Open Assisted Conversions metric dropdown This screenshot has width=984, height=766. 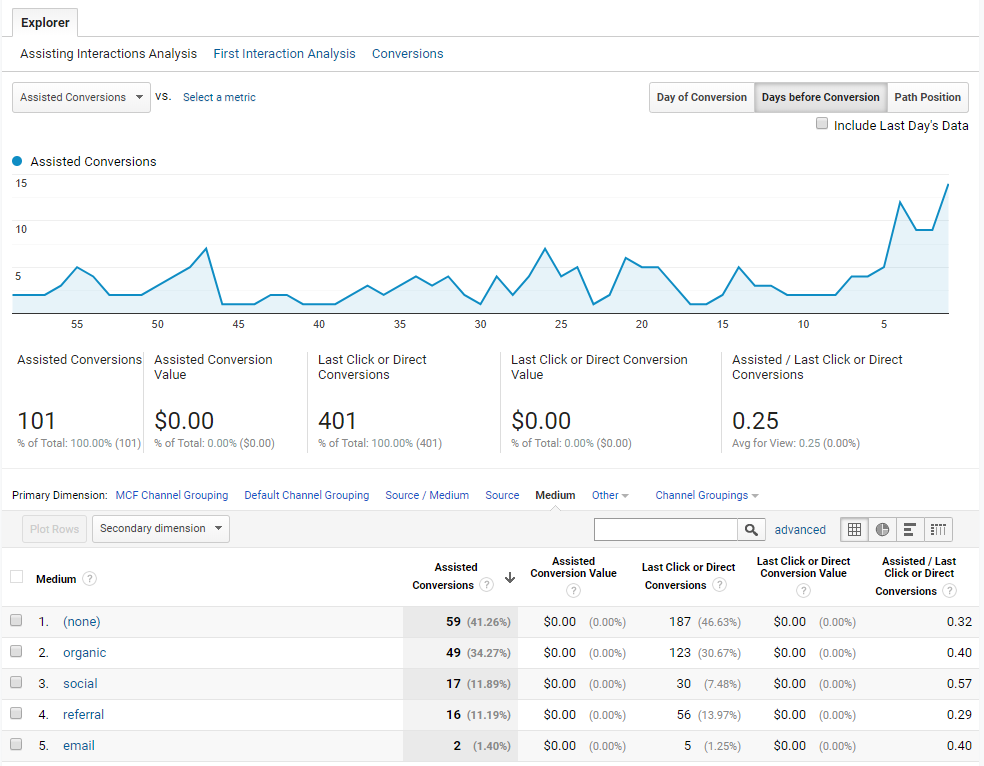click(x=82, y=97)
